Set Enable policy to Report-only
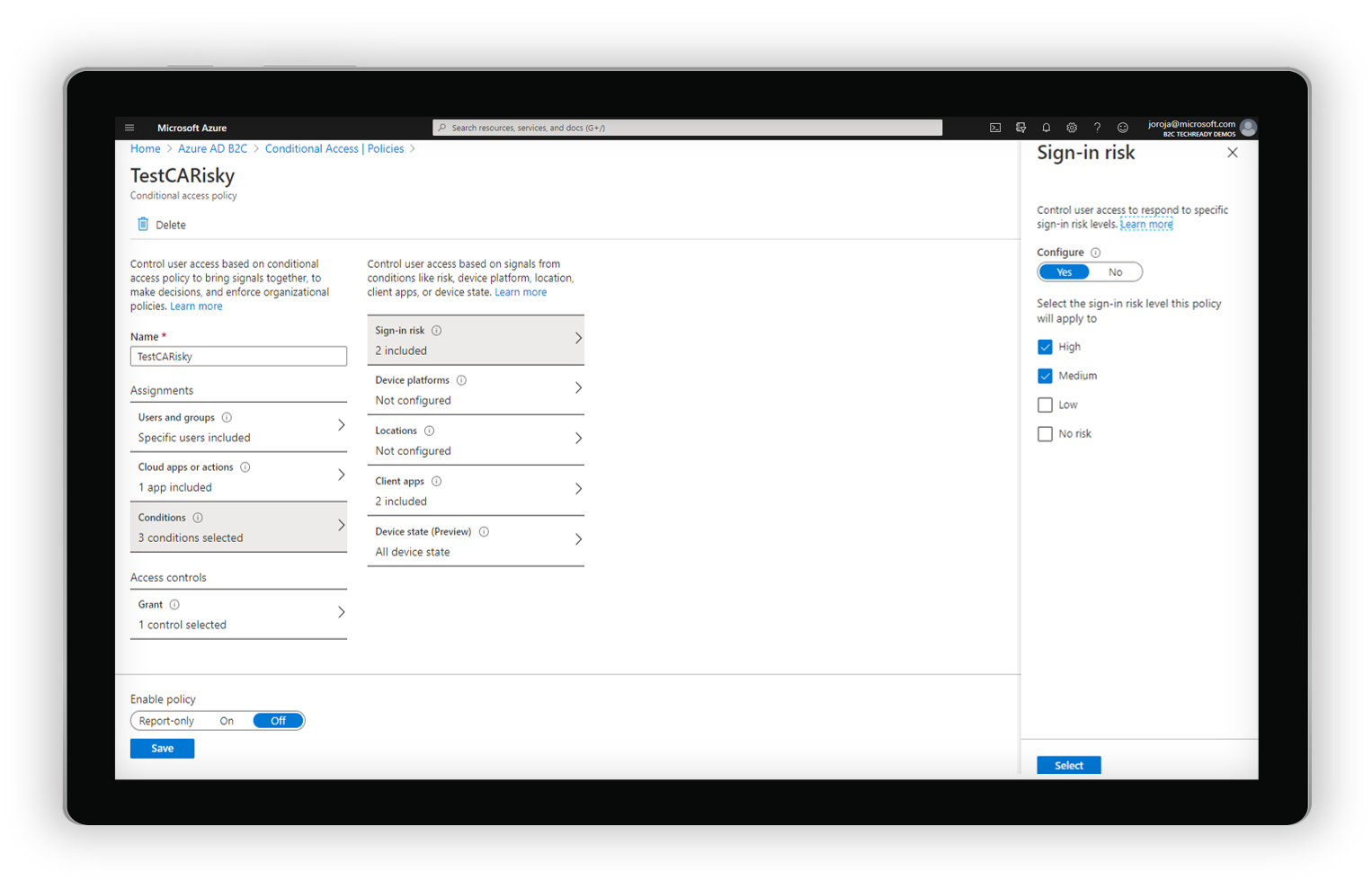The image size is (1372, 880). [x=166, y=720]
